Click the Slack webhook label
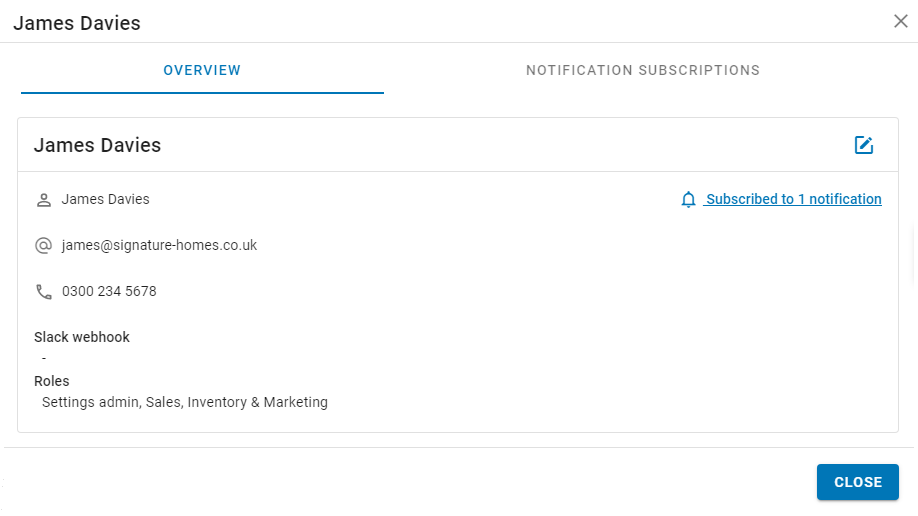This screenshot has width=918, height=516. pos(82,337)
